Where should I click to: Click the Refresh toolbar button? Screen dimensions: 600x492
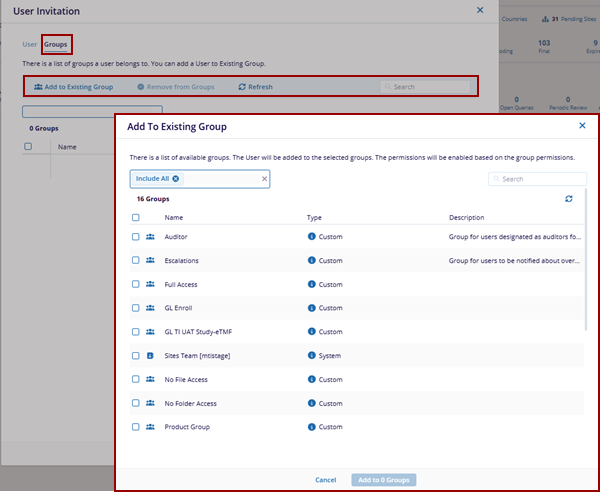coord(255,87)
